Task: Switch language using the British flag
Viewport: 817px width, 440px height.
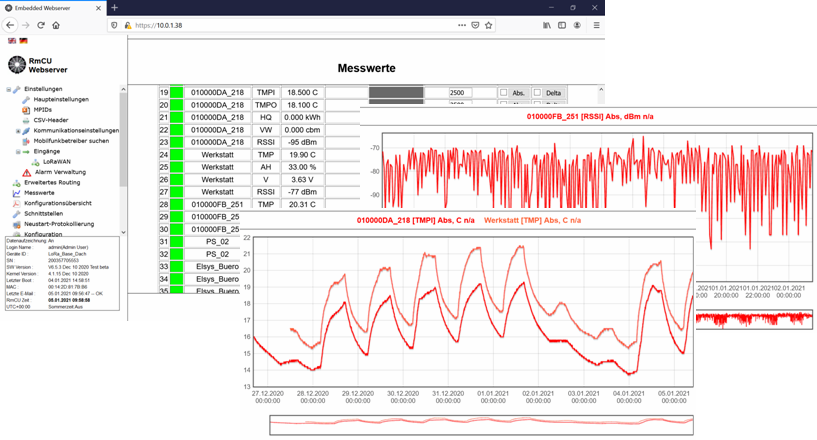Action: (x=11, y=40)
